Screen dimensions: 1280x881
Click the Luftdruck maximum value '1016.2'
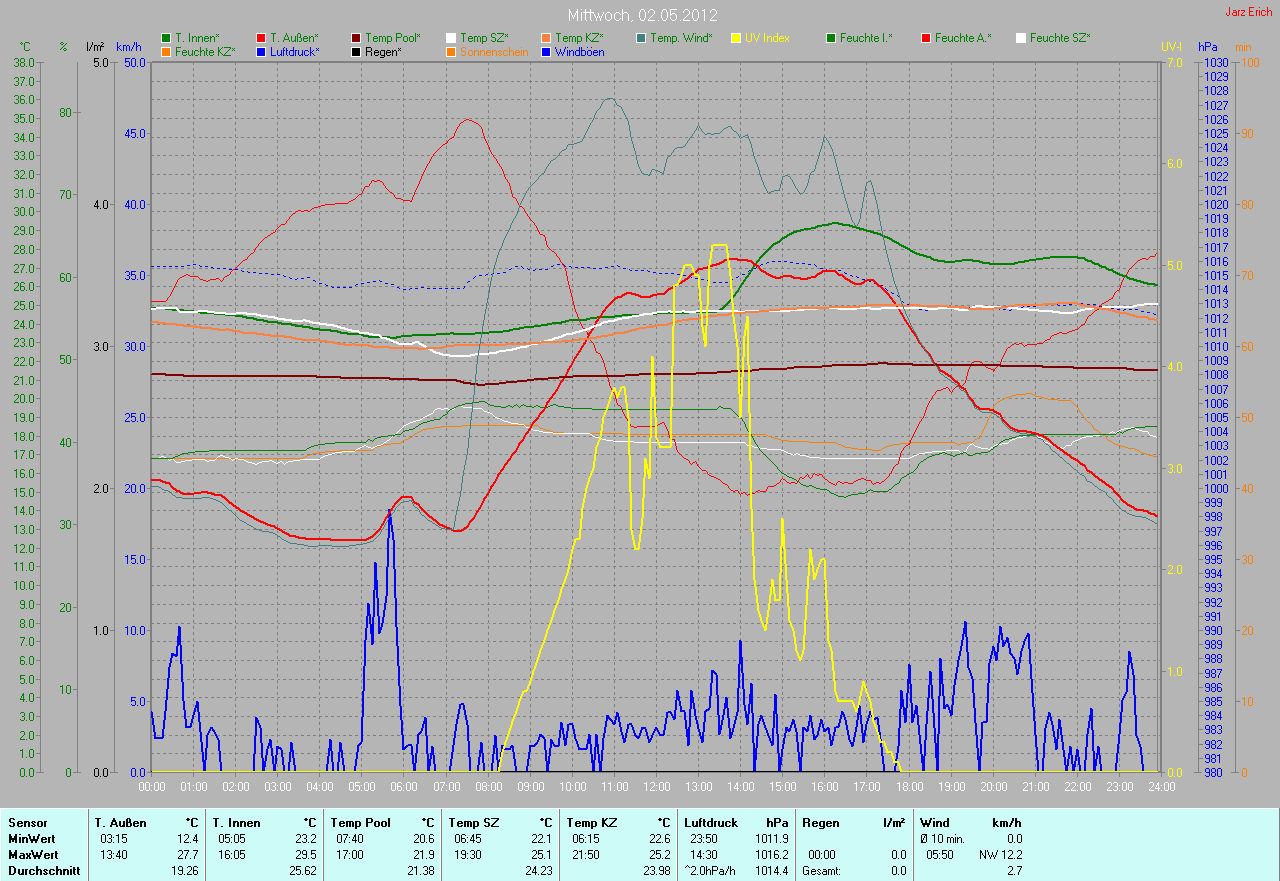(x=771, y=855)
